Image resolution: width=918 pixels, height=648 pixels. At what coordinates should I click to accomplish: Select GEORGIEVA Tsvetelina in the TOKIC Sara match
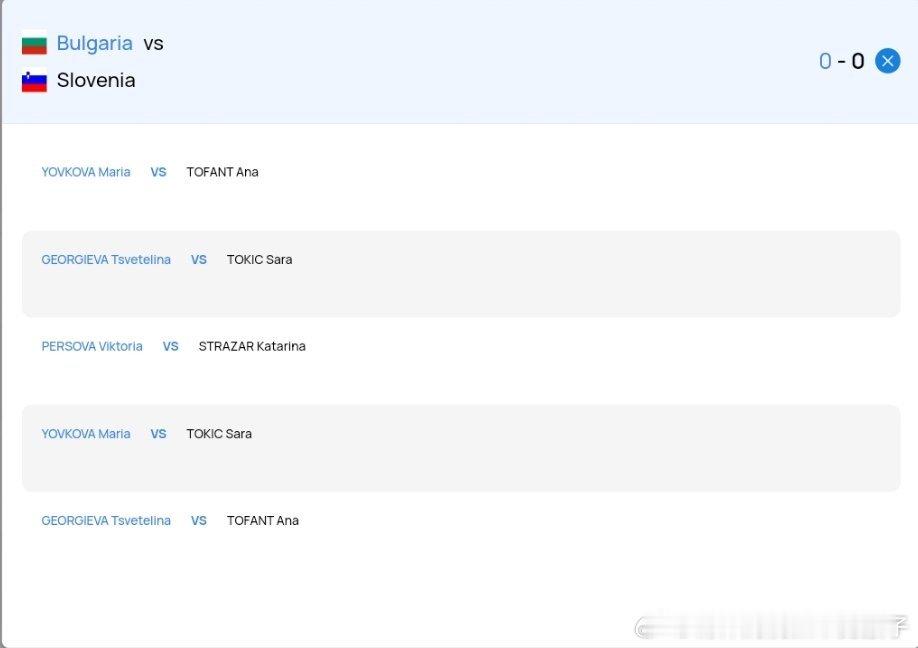click(x=106, y=259)
